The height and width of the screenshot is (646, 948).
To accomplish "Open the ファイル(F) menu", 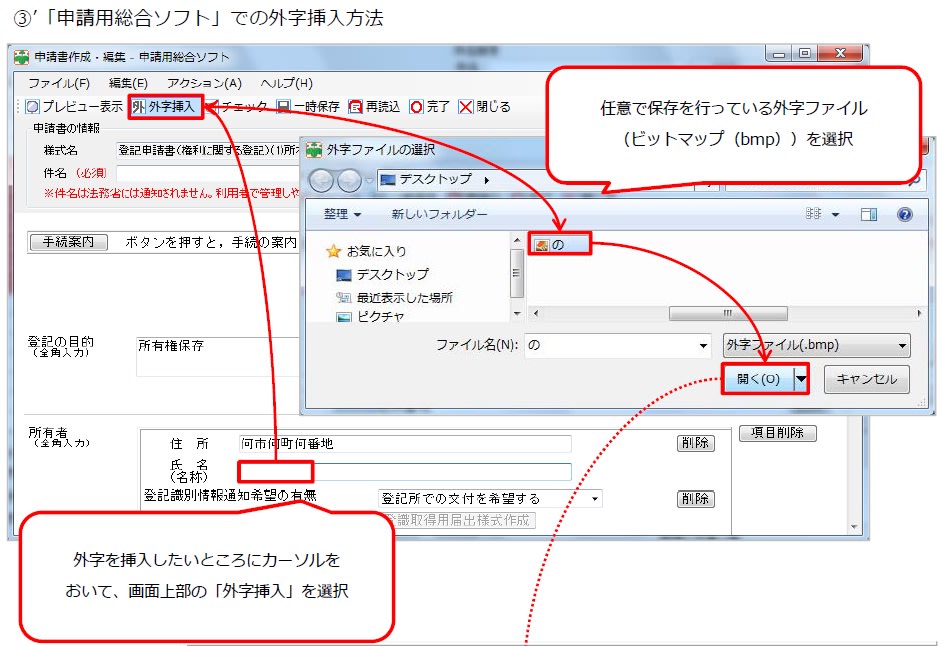I will 59,83.
